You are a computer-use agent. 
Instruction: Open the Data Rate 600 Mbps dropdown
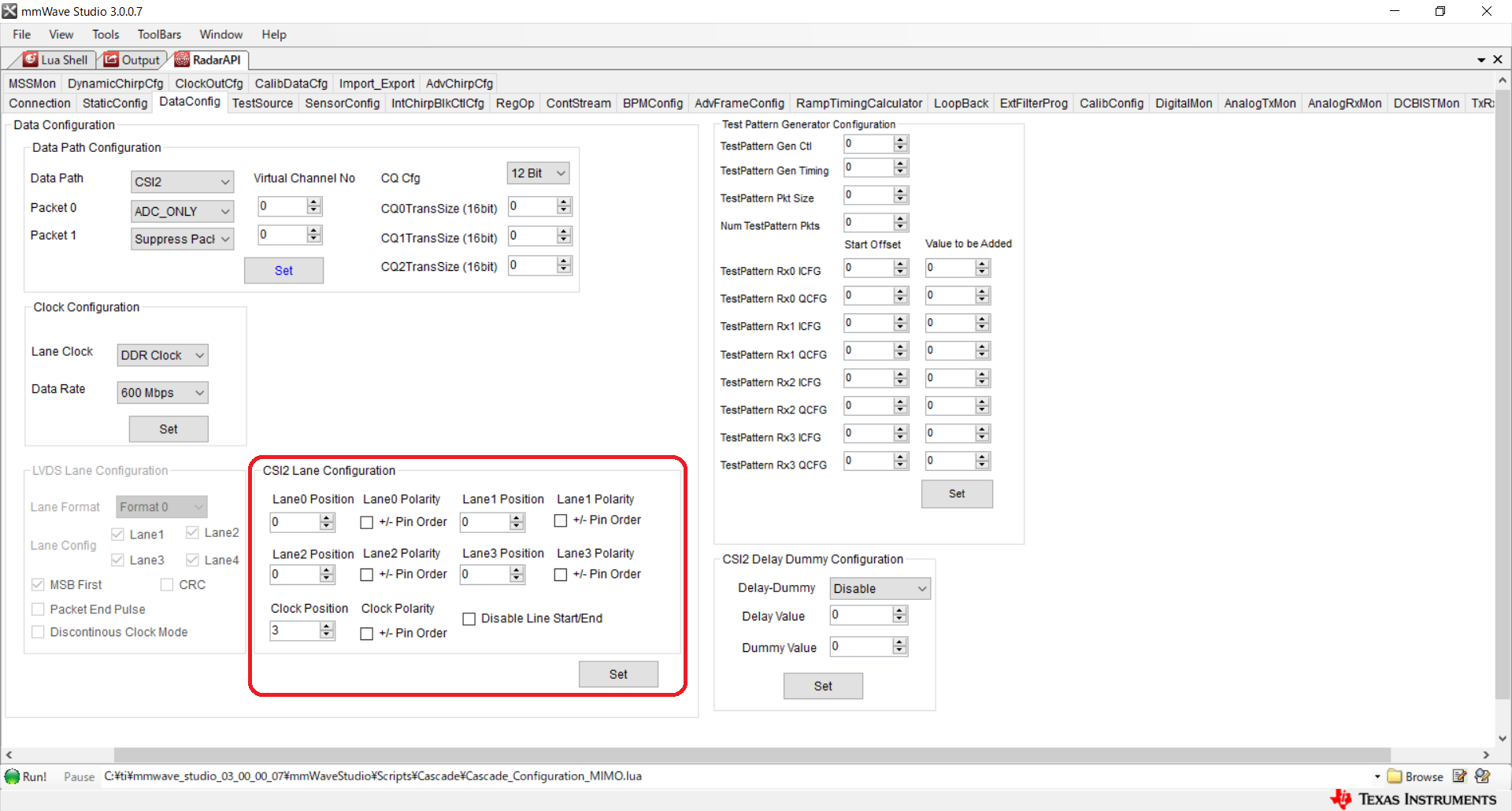pyautogui.click(x=162, y=392)
